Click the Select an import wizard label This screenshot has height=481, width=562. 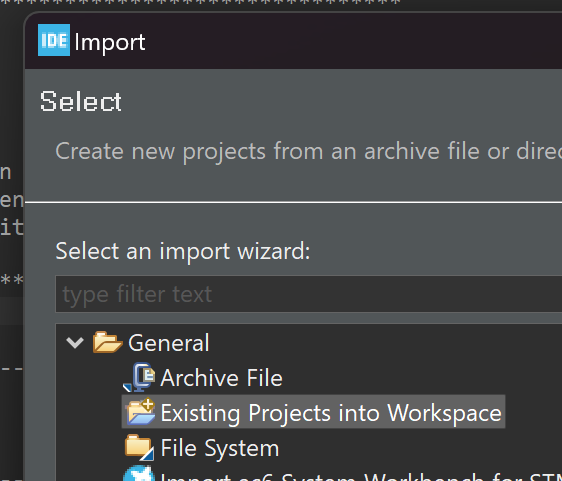coord(183,251)
